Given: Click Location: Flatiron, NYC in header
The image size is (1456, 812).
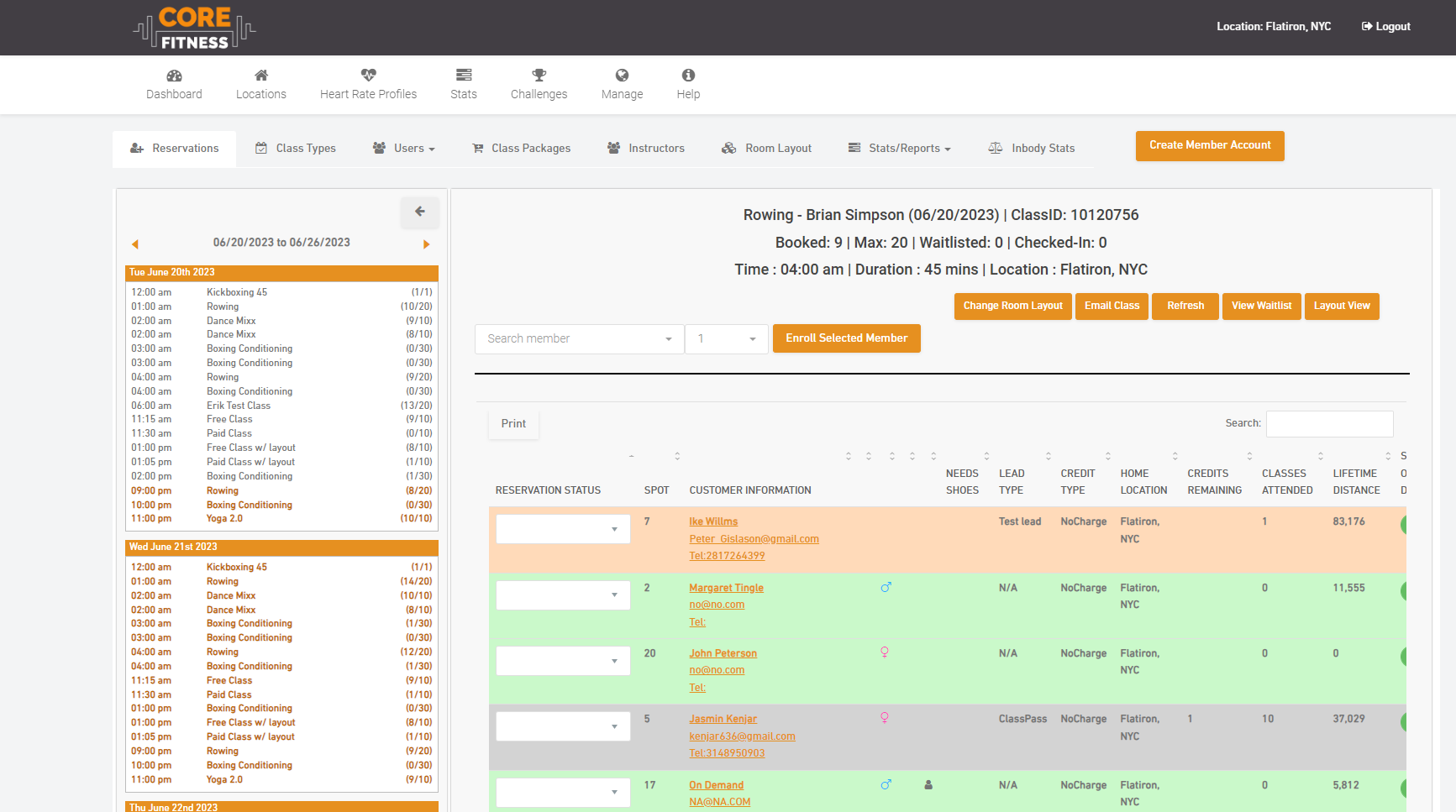Looking at the screenshot, I should [1274, 27].
